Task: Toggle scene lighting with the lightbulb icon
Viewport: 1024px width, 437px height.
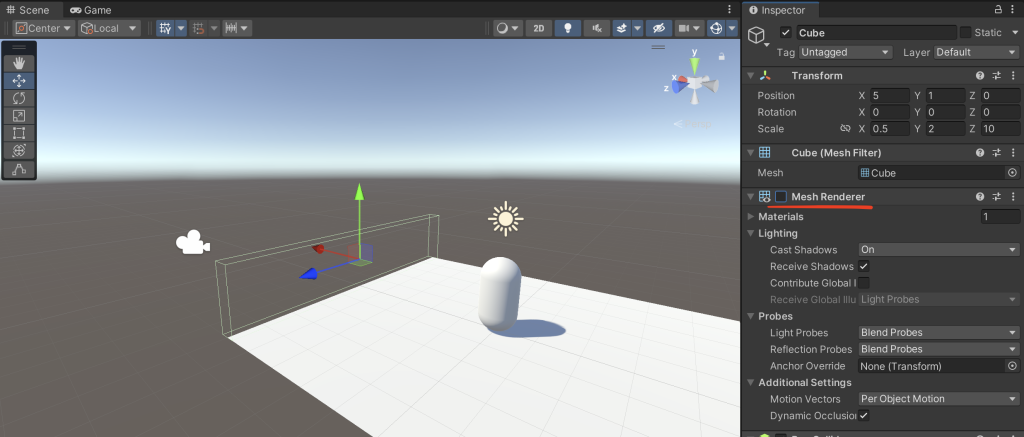Action: tap(569, 28)
